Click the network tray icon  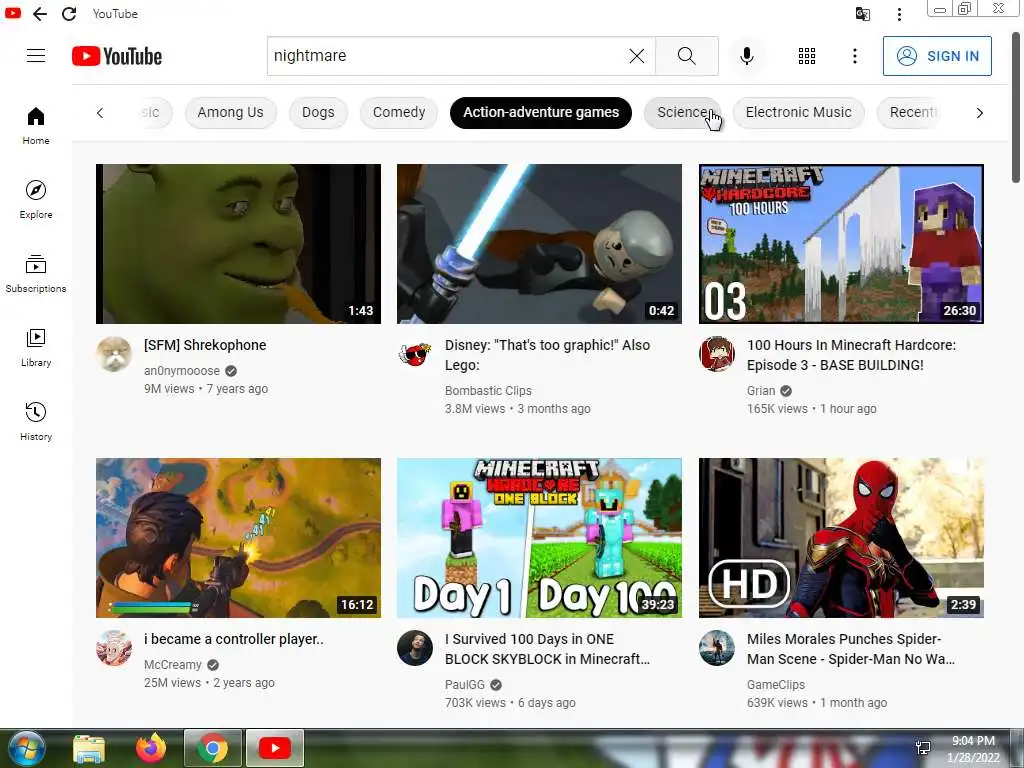click(x=923, y=749)
